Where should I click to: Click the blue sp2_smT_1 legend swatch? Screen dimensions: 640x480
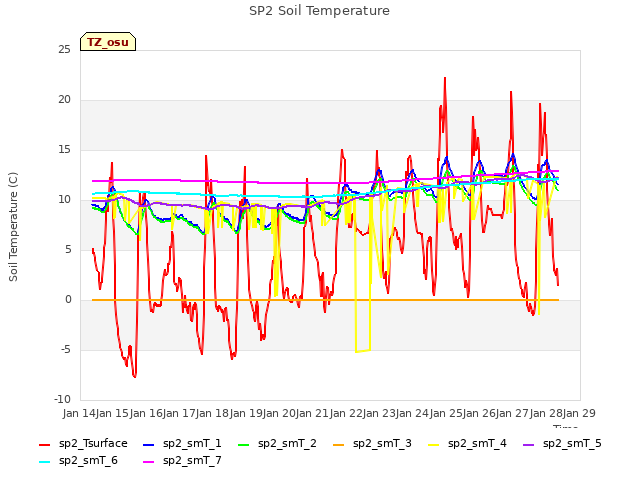[149, 444]
